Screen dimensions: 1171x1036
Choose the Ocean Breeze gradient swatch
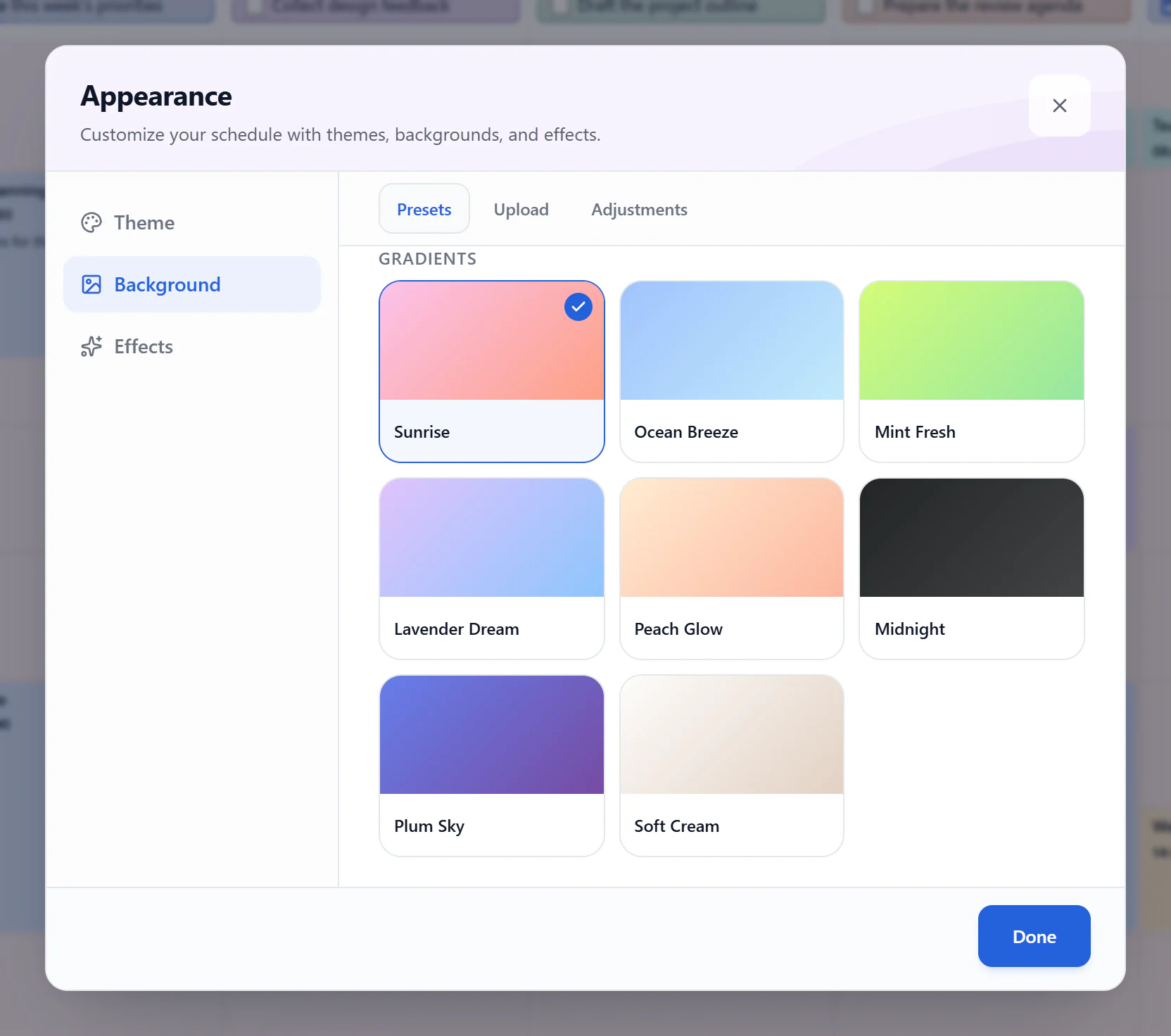click(x=731, y=341)
